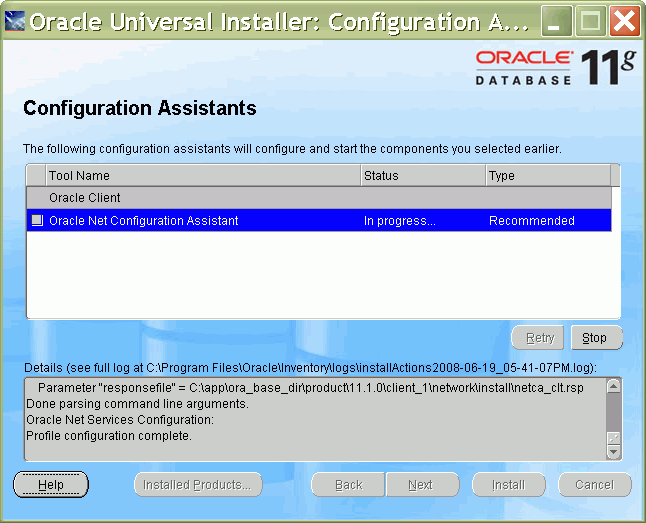Click the details log scrollbar track

[x=613, y=412]
